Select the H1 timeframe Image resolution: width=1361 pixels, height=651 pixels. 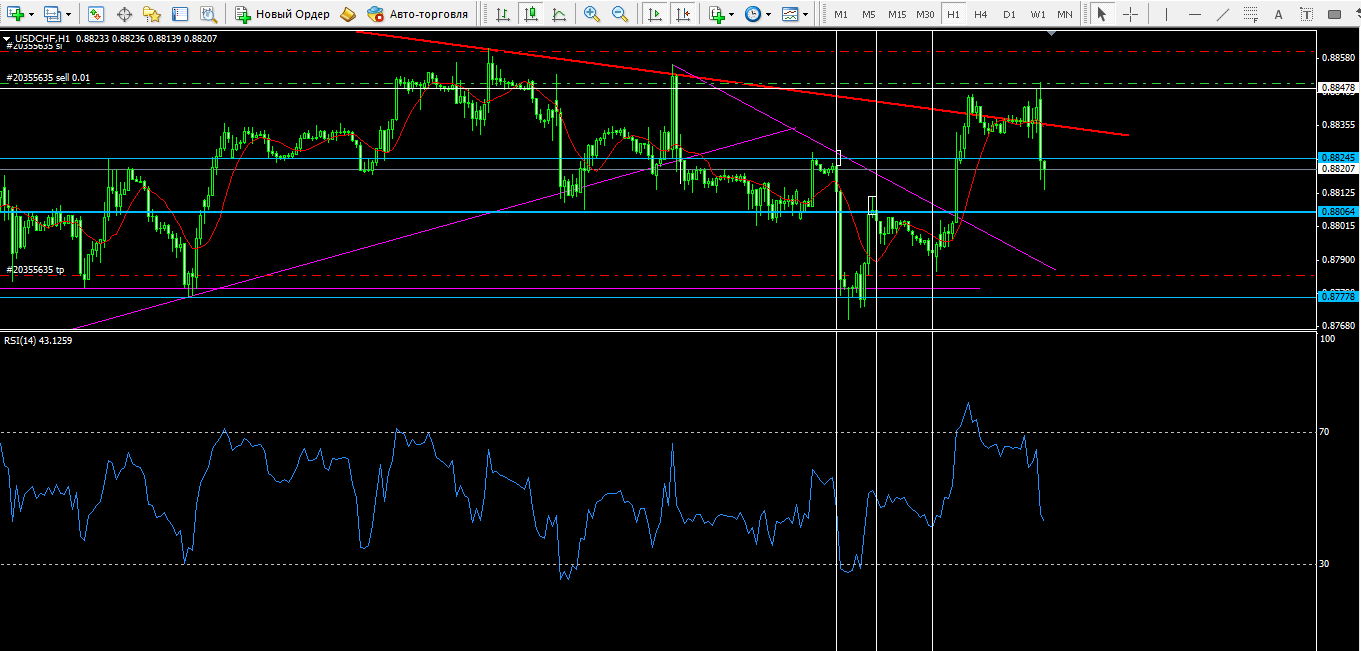pos(953,14)
